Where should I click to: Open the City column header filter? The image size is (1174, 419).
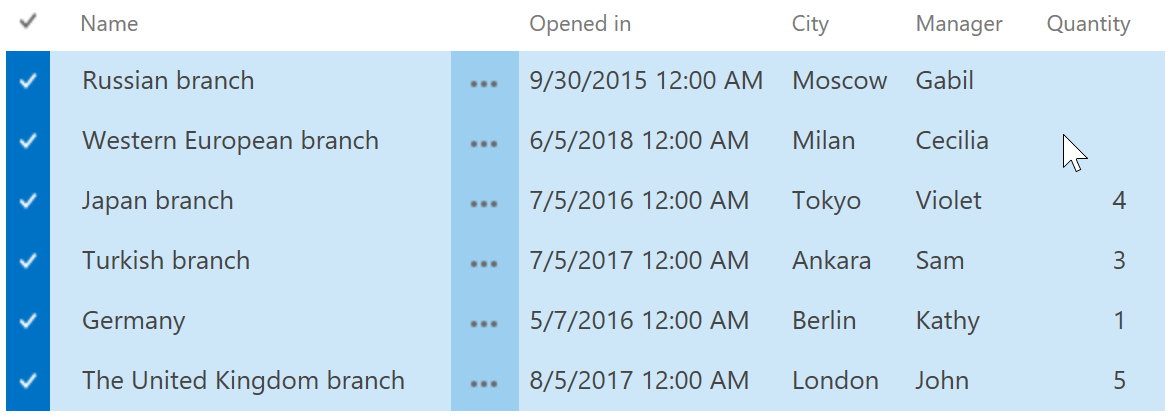pos(810,25)
